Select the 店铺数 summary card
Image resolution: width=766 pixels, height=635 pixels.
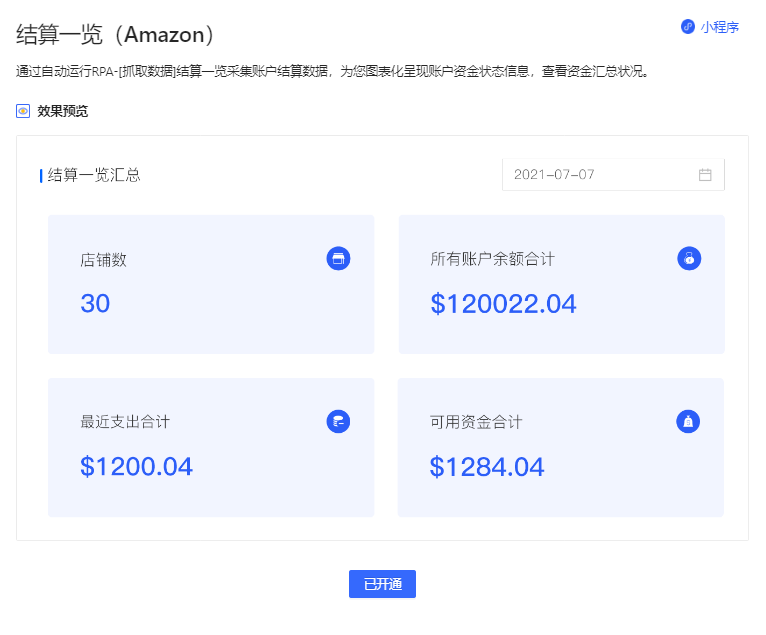pos(211,284)
